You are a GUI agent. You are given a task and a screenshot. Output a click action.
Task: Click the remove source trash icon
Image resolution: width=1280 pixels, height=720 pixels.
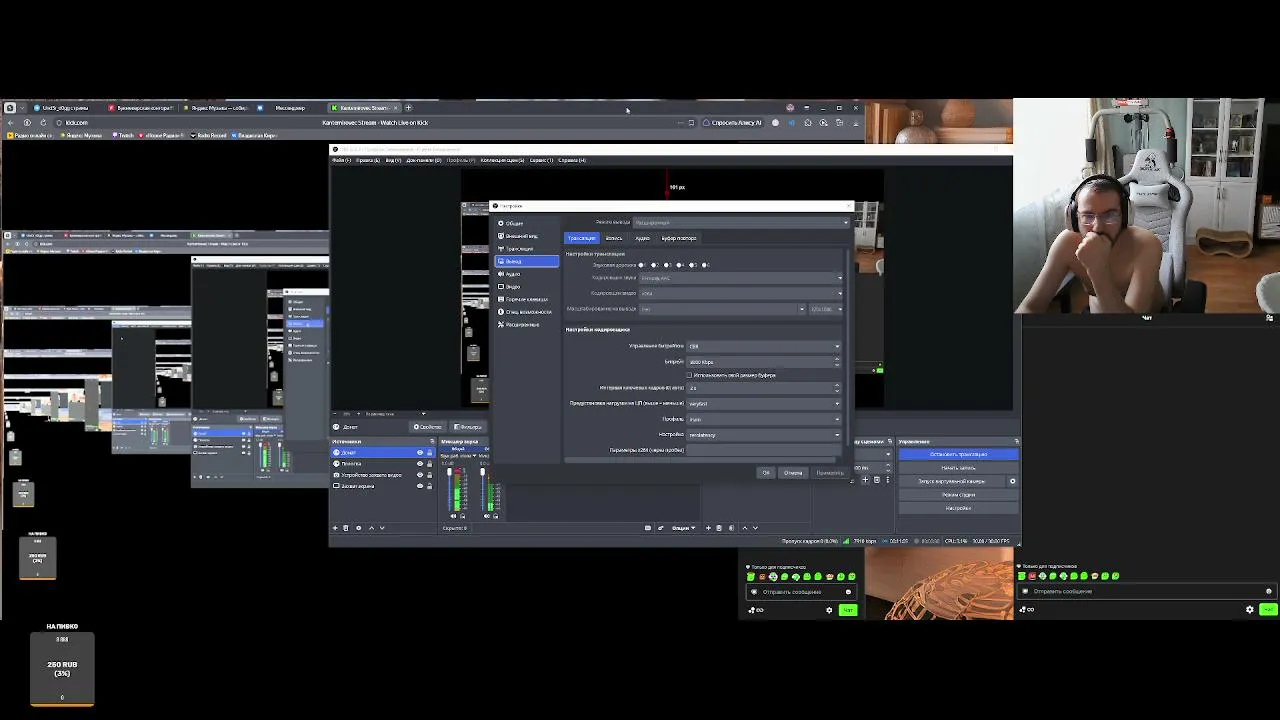click(346, 528)
